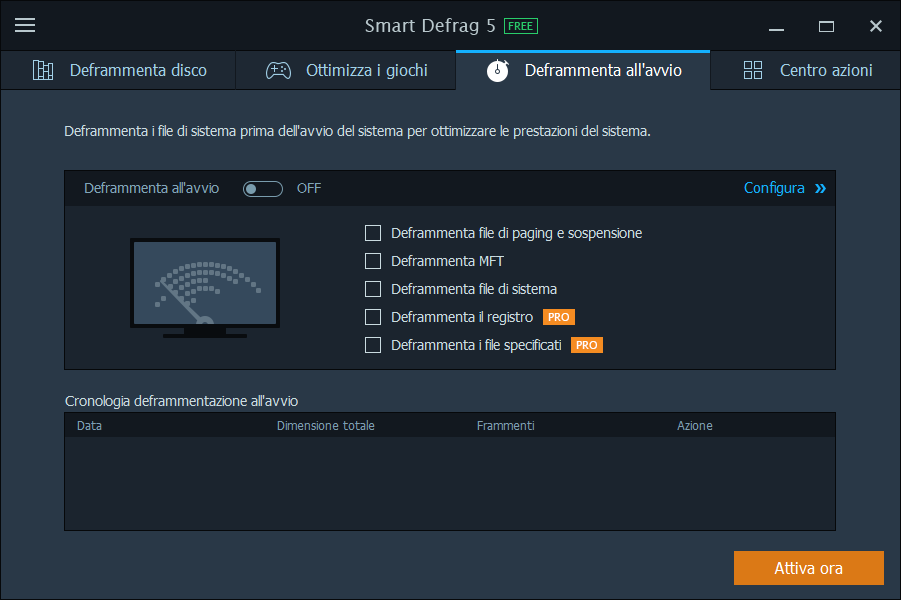The image size is (901, 600).
Task: Maximize the Smart Defrag window
Action: pyautogui.click(x=826, y=26)
